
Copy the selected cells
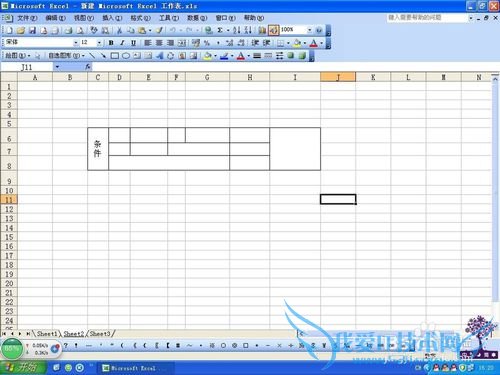pos(130,30)
